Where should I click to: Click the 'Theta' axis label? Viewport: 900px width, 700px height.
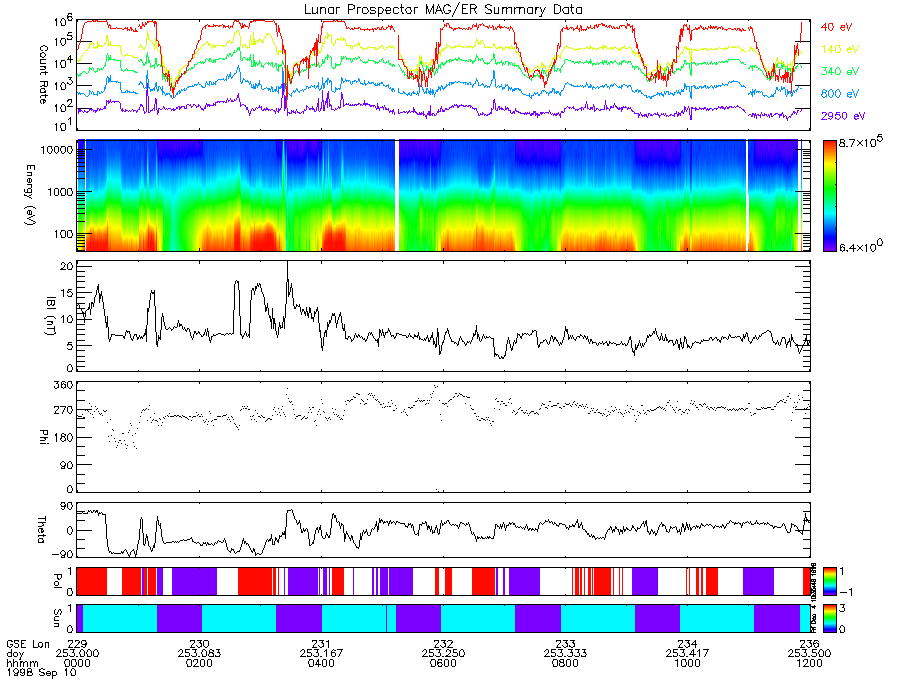click(41, 529)
